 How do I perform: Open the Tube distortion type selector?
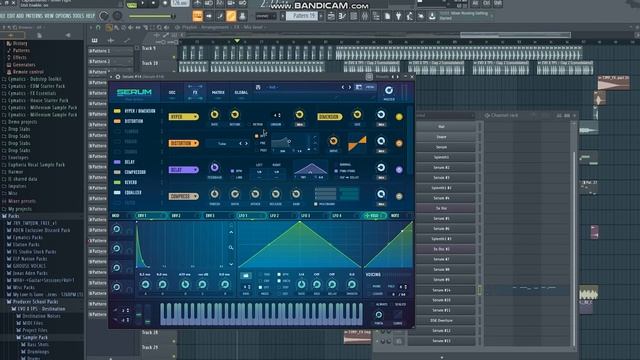tap(222, 143)
